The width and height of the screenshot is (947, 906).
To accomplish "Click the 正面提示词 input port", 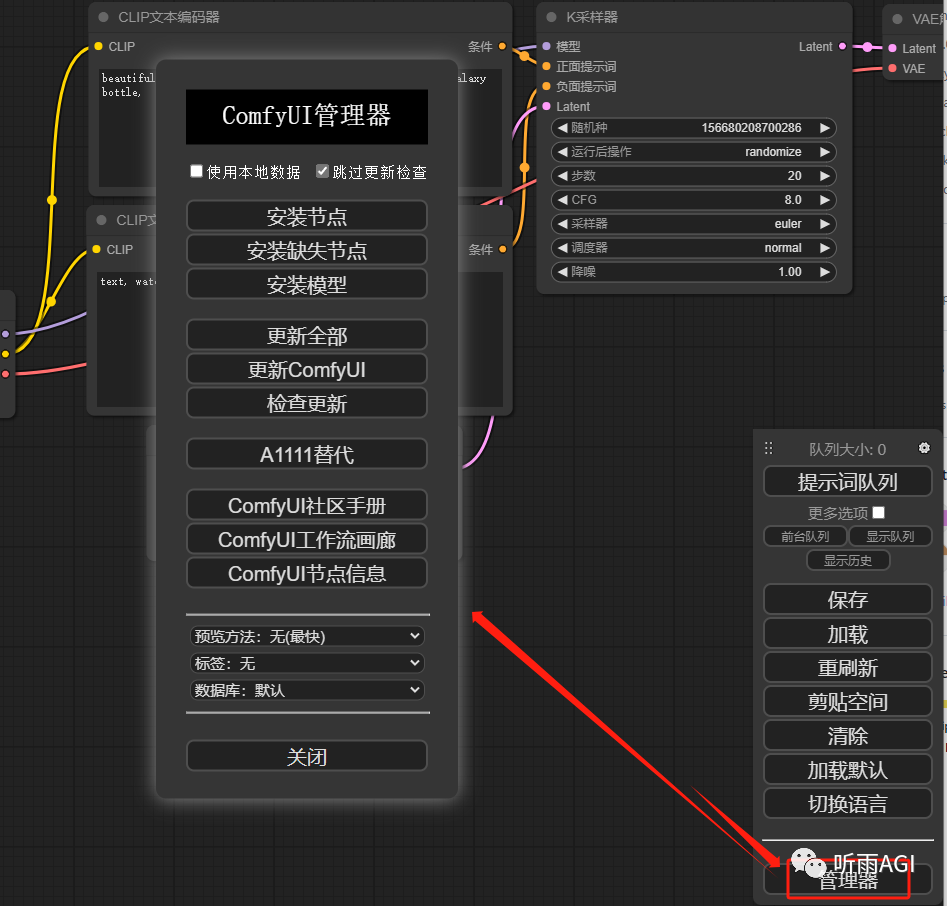I will pos(547,66).
